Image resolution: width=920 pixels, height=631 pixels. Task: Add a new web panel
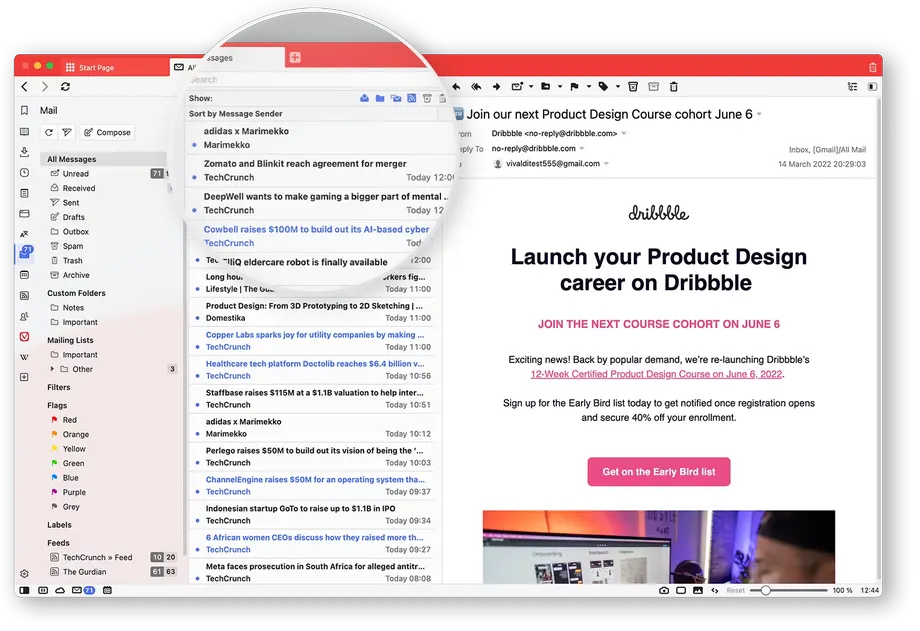pos(24,377)
